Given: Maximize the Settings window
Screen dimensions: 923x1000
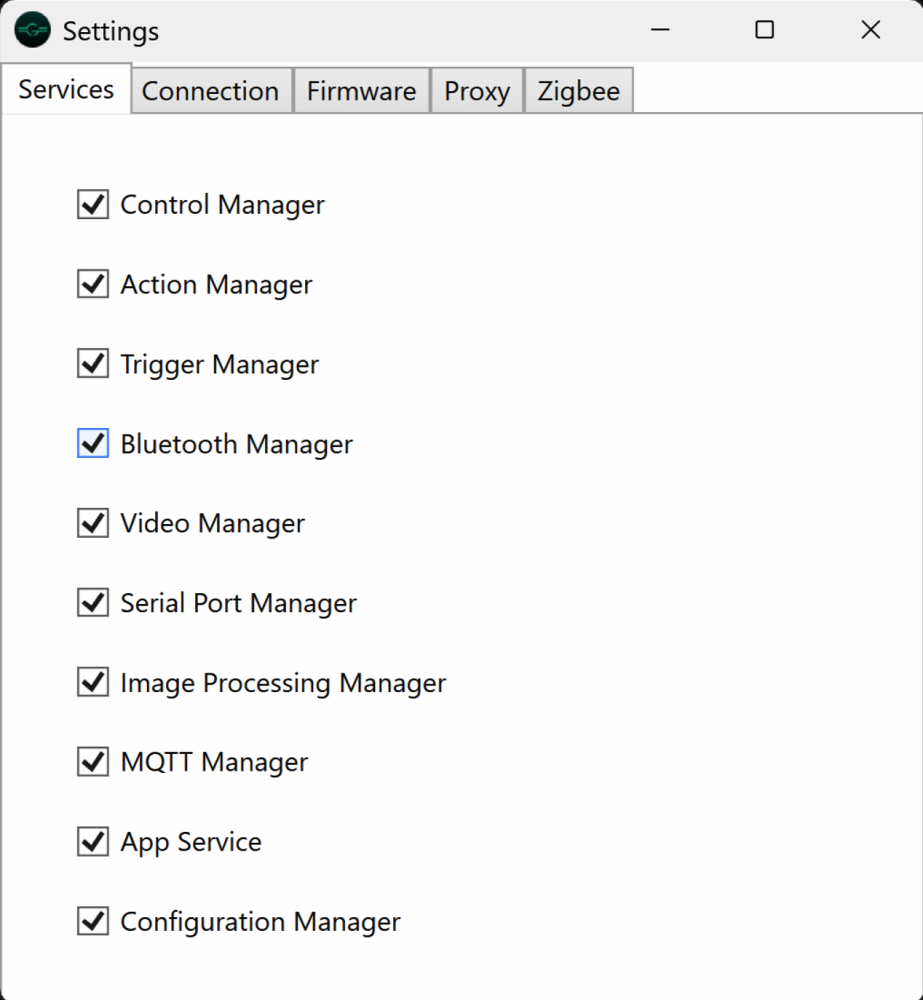Looking at the screenshot, I should click(765, 30).
